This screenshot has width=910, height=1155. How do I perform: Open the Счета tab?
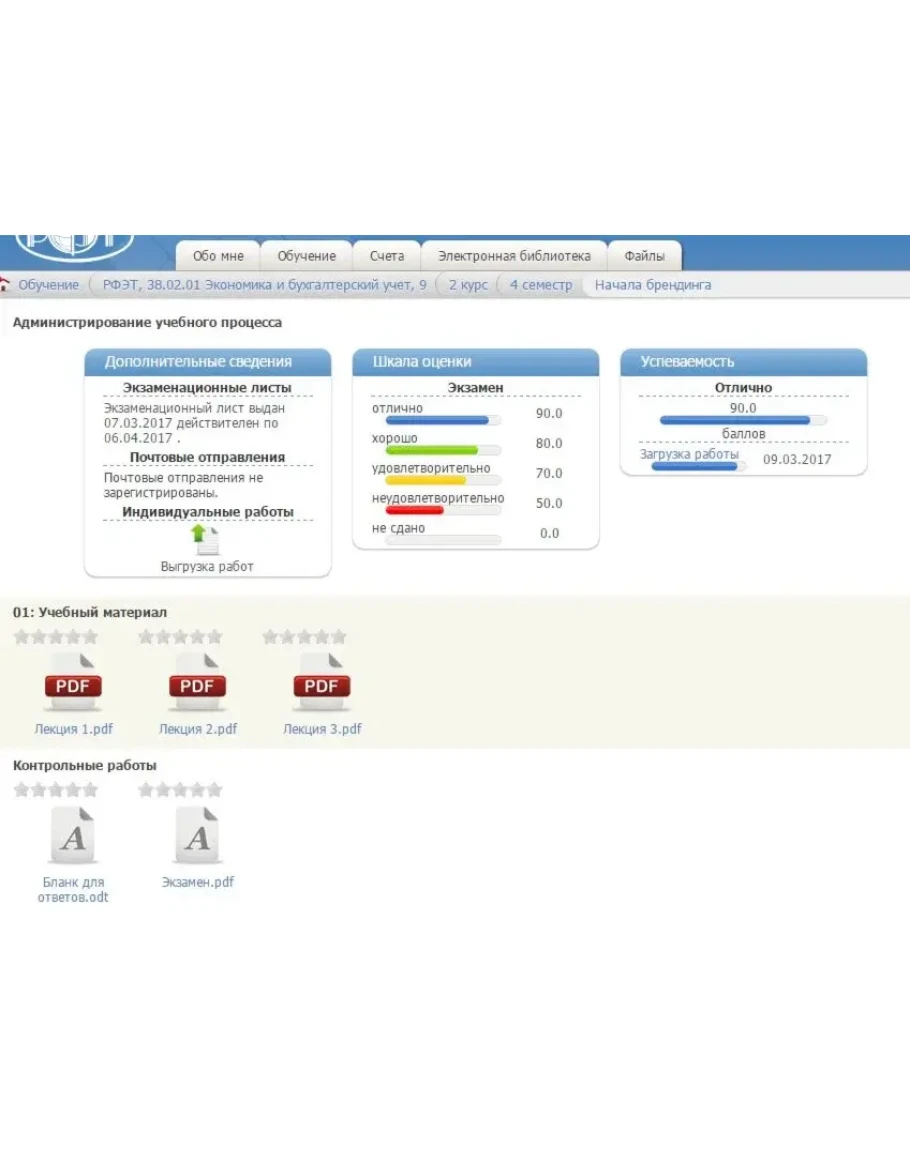pos(386,256)
